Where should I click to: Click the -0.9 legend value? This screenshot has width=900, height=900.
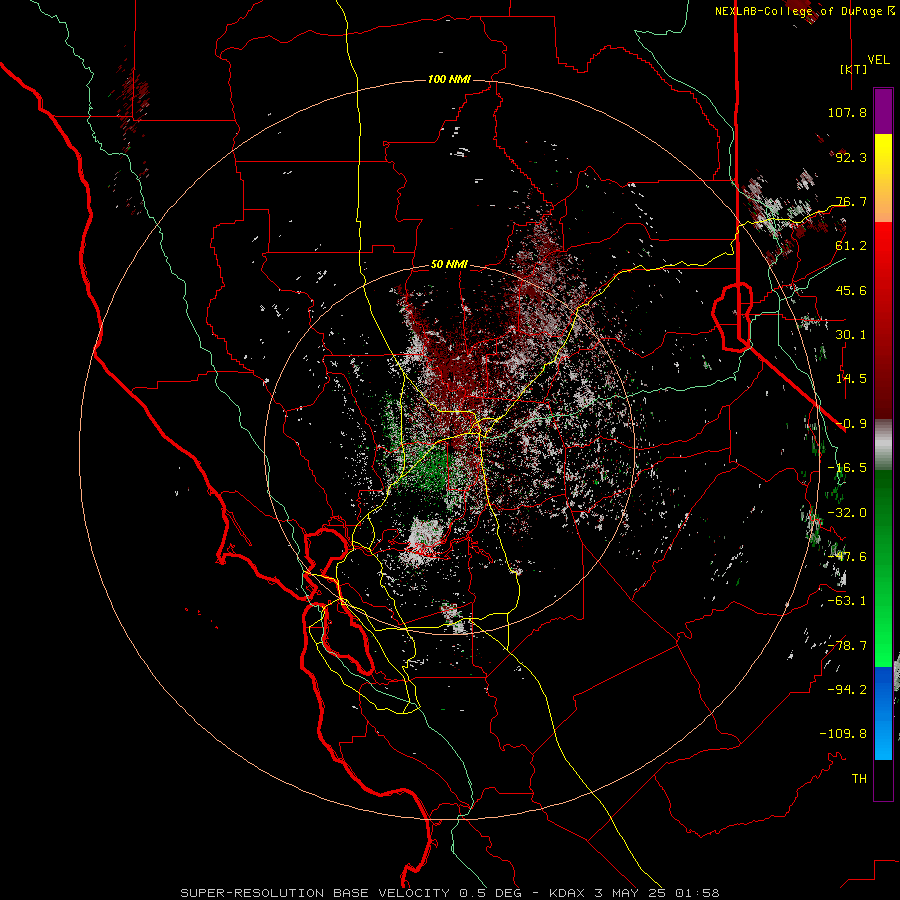point(851,424)
